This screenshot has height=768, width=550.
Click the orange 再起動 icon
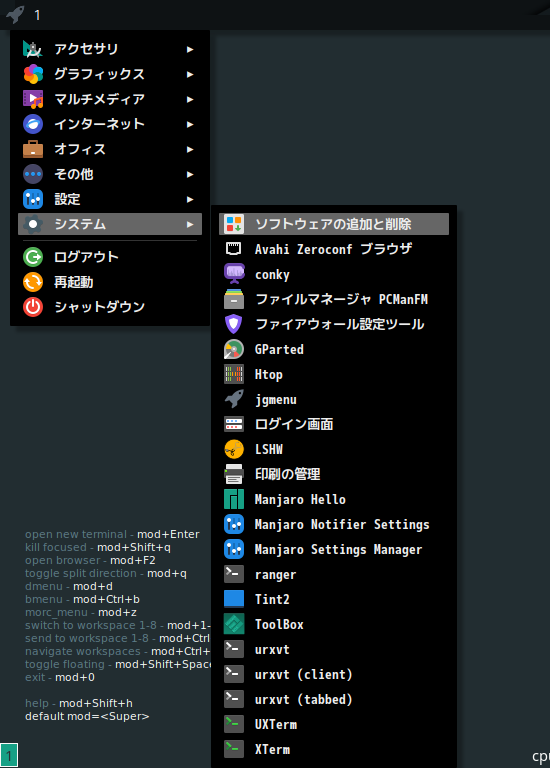(33, 282)
